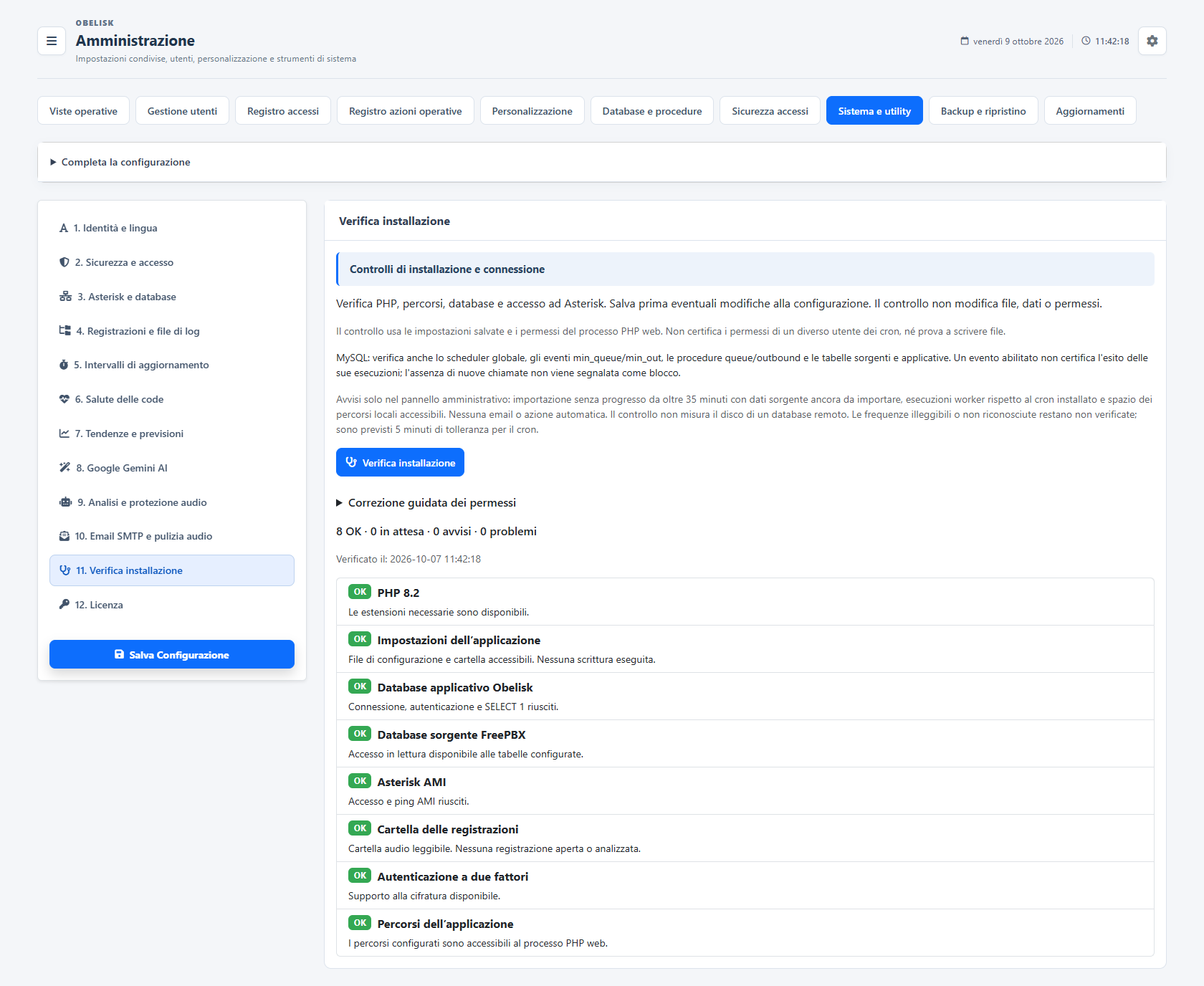Run the blue Verifica installazione button
Viewport: 1204px width, 986px height.
point(400,462)
